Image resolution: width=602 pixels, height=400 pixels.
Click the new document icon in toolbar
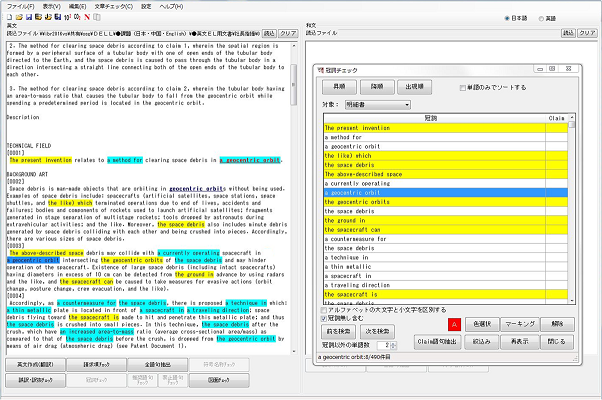coord(10,17)
